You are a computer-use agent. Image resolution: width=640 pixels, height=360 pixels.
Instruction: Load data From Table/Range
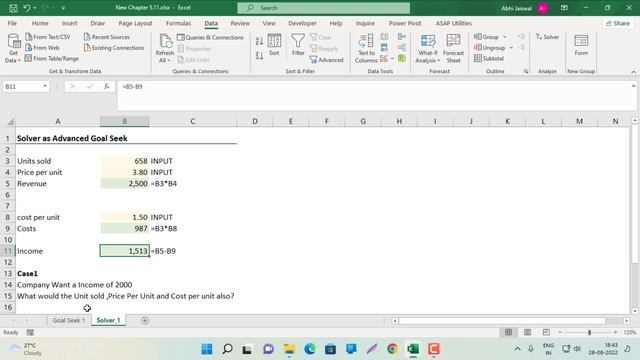tap(52, 58)
